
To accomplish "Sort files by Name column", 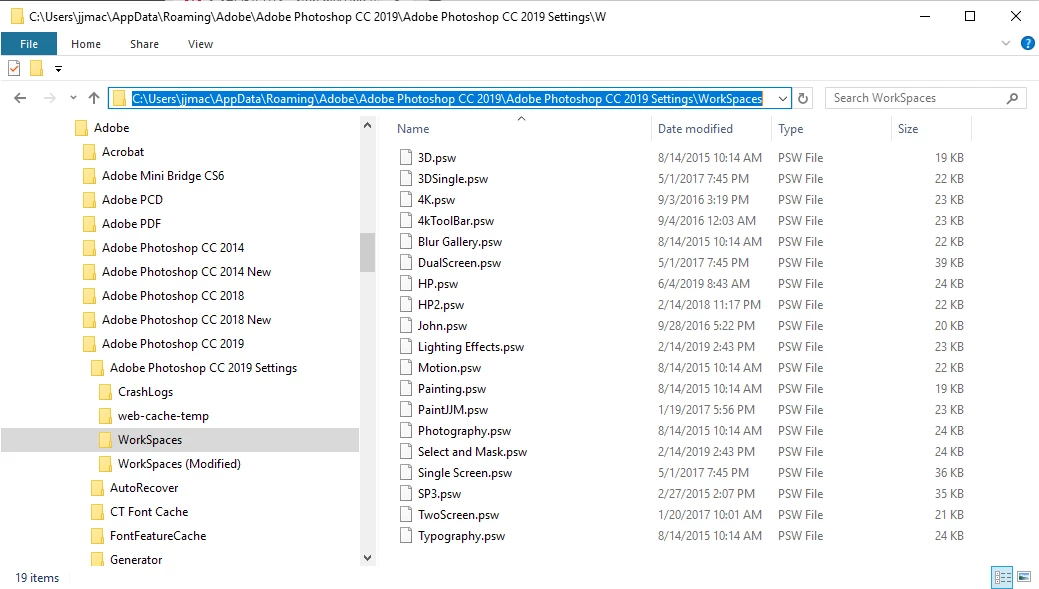I will 413,129.
